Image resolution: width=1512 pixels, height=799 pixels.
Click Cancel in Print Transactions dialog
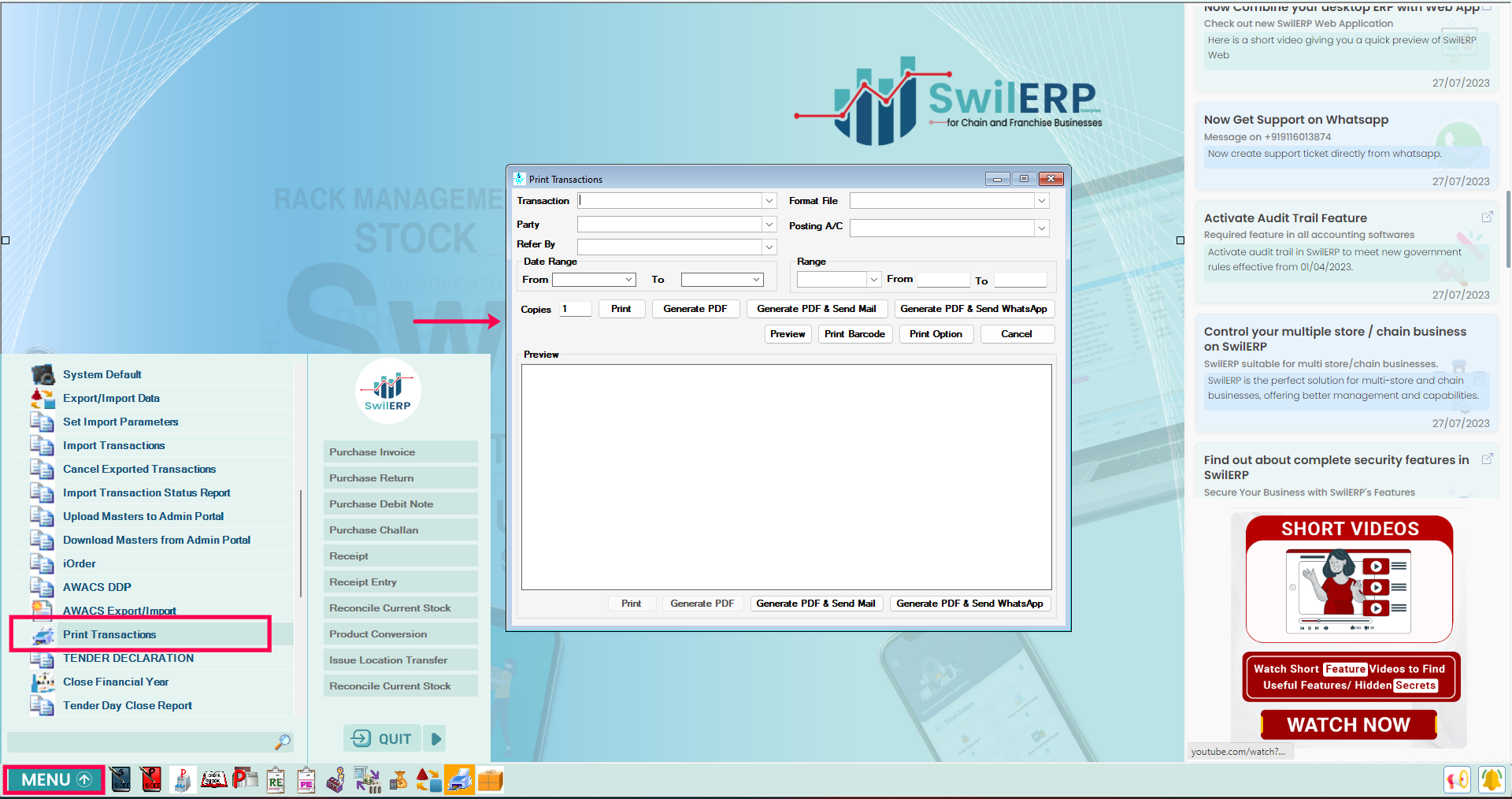1017,334
